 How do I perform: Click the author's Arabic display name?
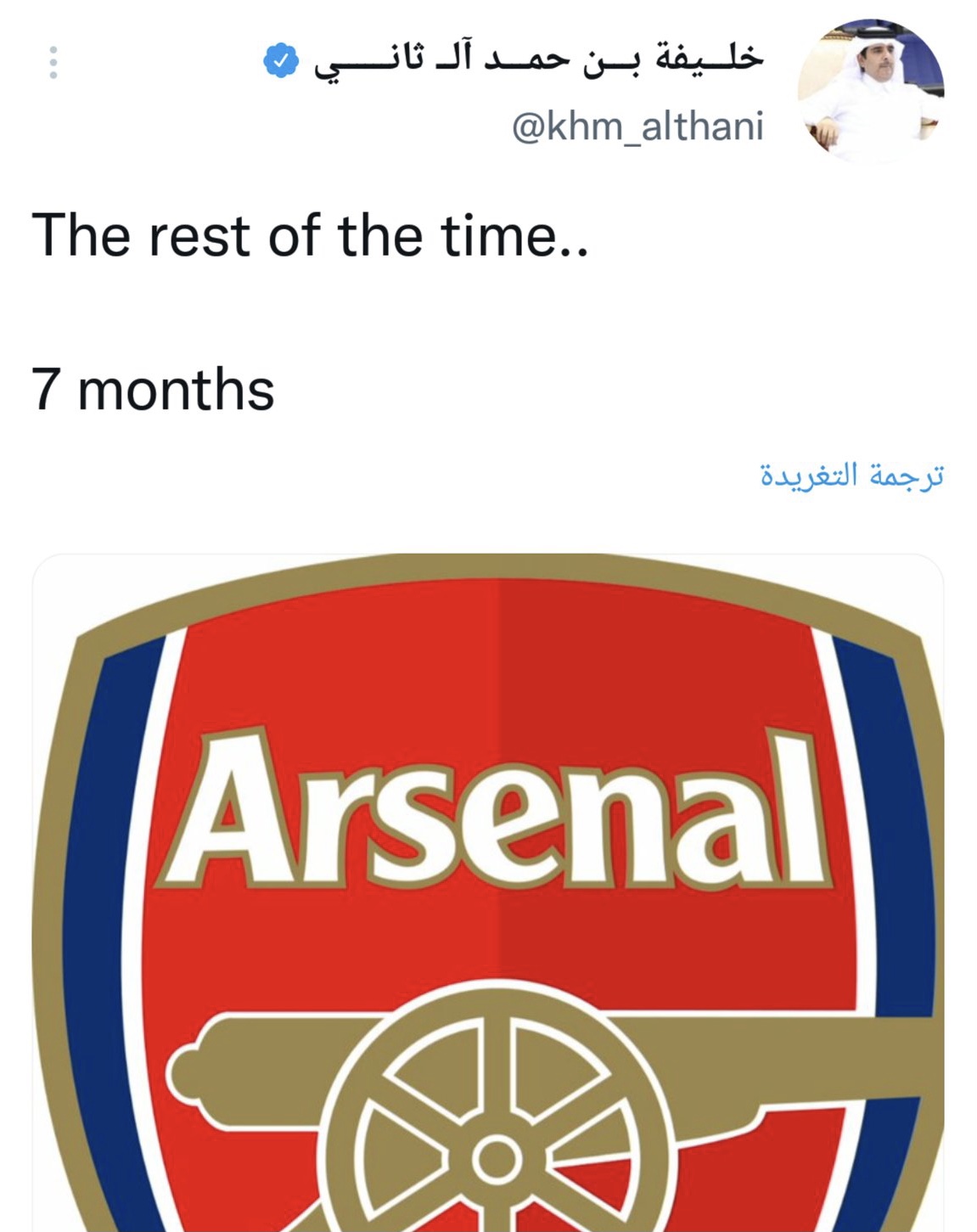coord(539,61)
